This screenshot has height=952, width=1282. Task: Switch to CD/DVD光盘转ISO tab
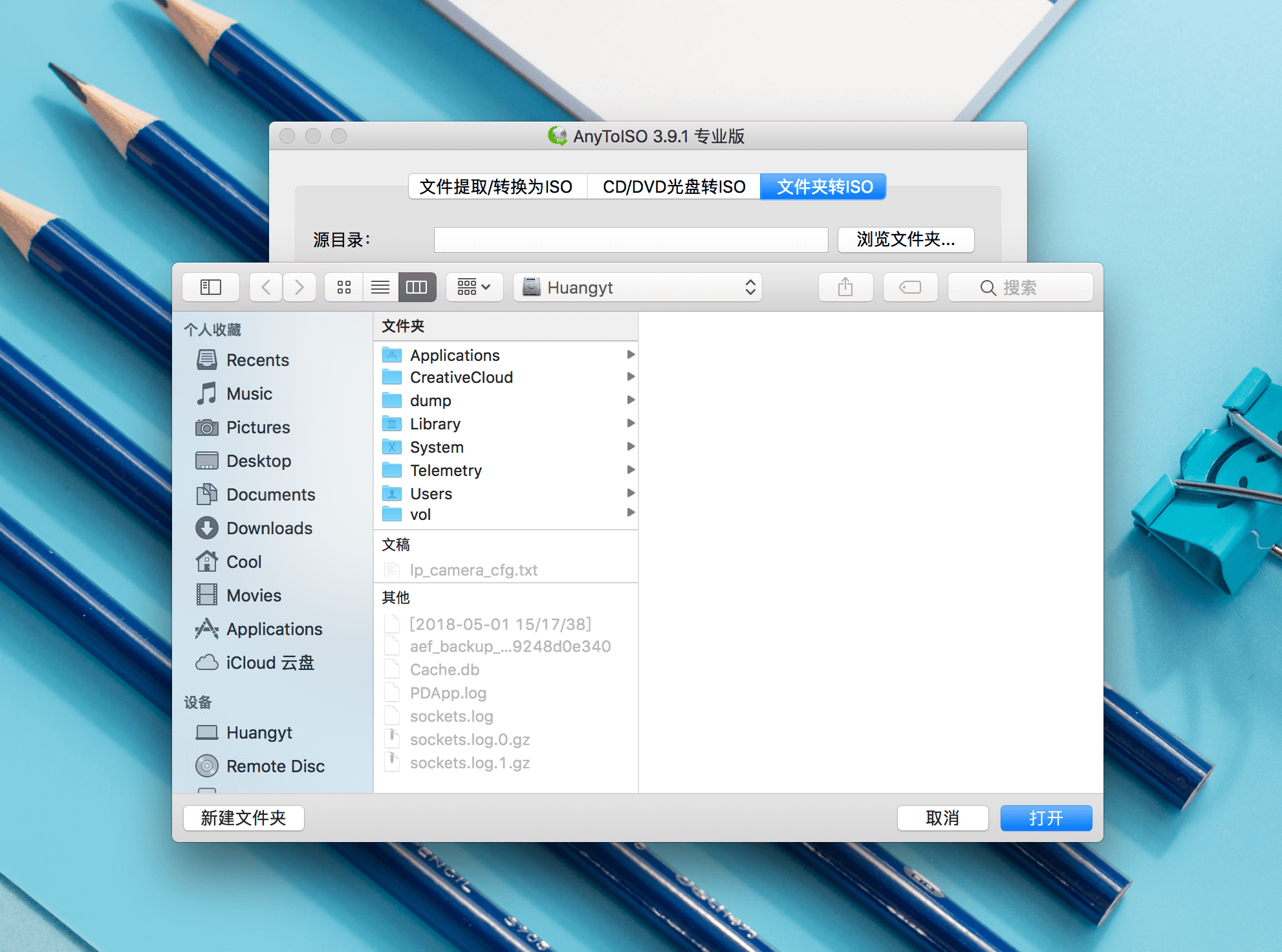[674, 187]
